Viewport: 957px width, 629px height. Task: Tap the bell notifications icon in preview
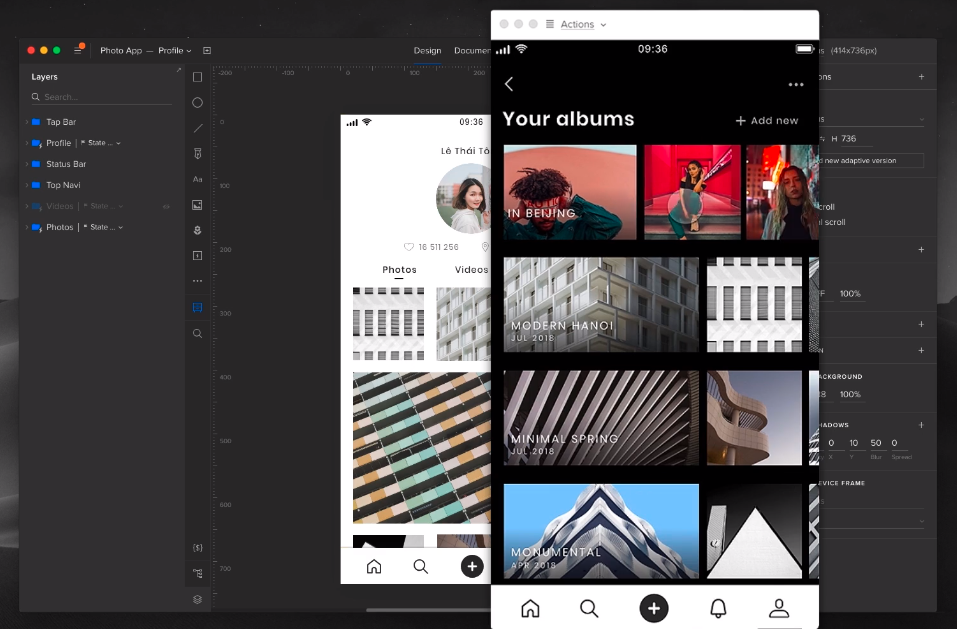tap(717, 608)
